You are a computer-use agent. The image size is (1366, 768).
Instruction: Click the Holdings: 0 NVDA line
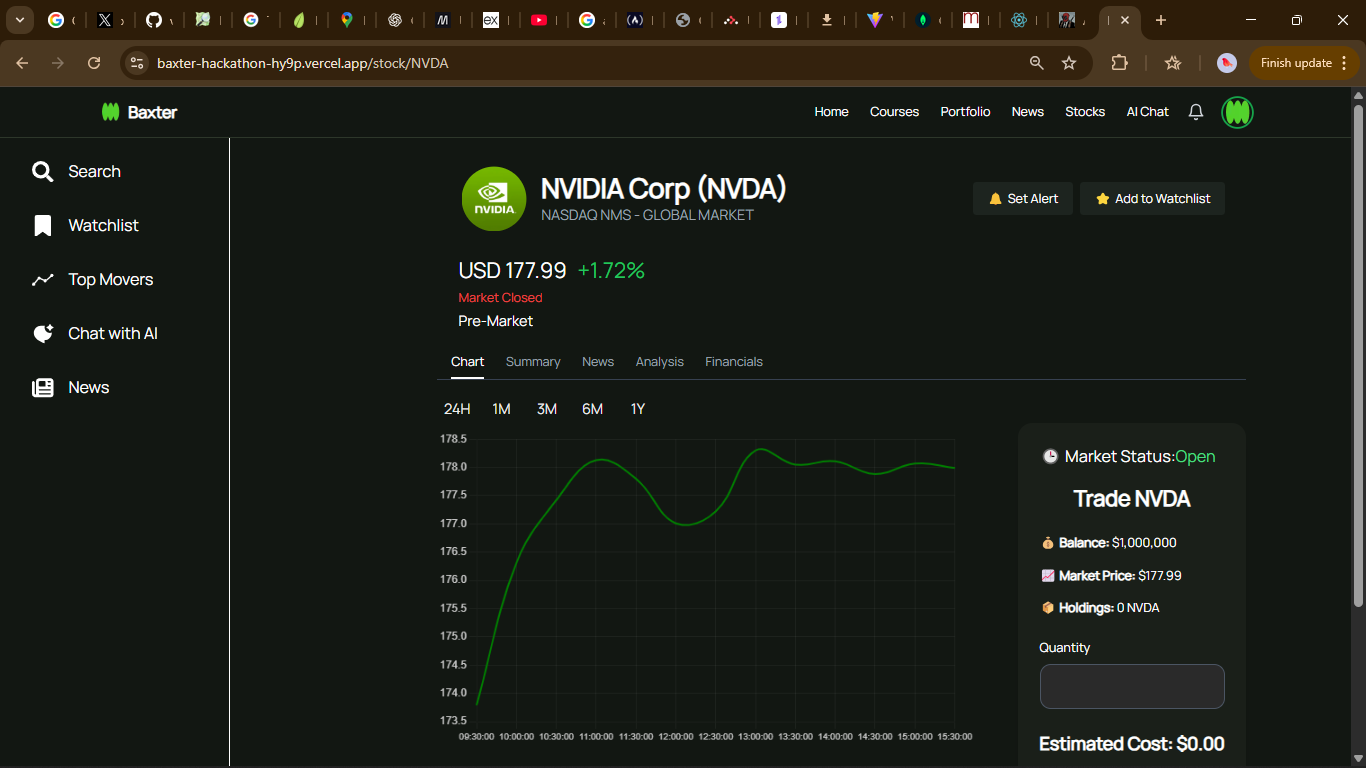tap(1100, 608)
